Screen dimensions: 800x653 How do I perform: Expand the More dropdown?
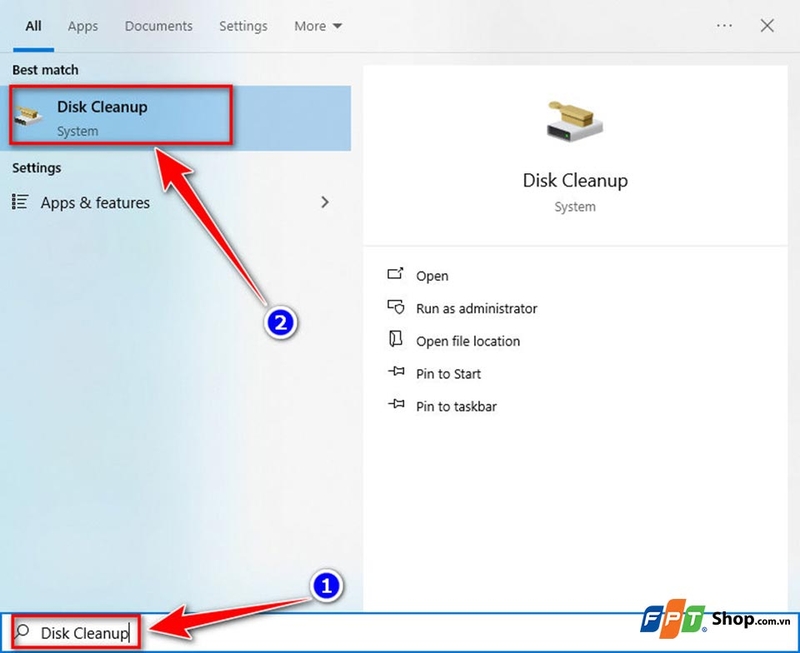click(x=317, y=26)
